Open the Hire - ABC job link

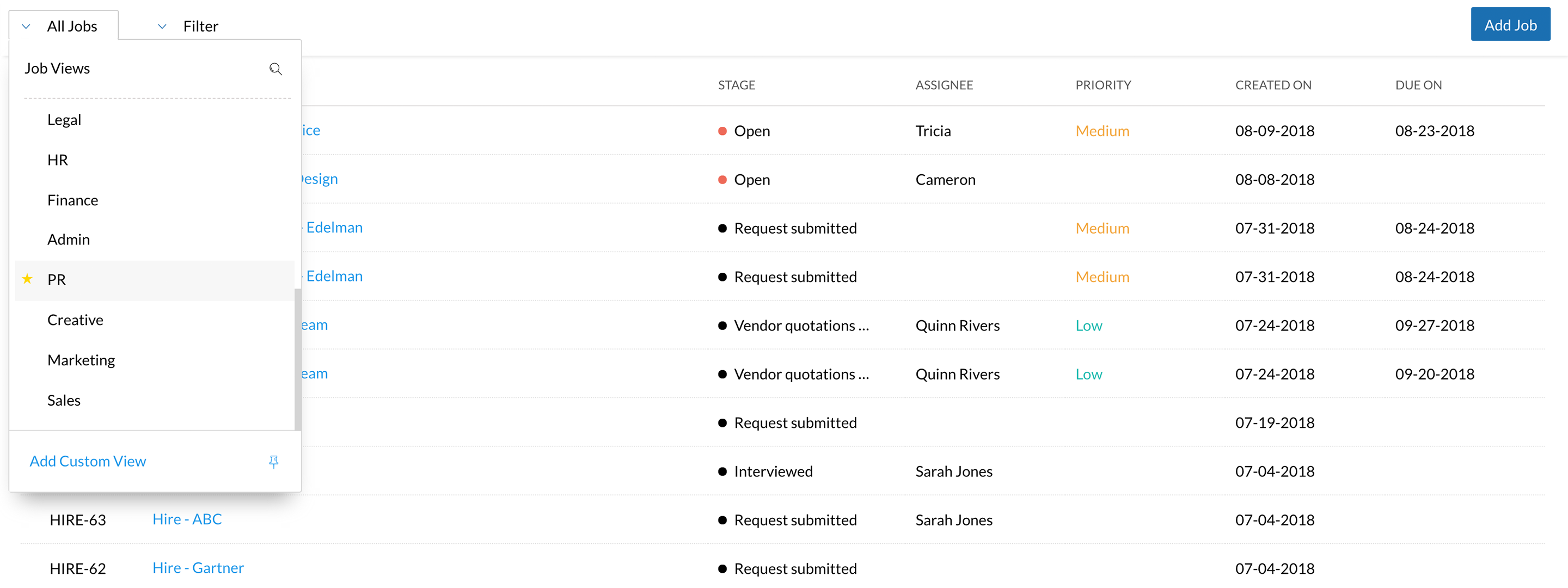coord(187,519)
